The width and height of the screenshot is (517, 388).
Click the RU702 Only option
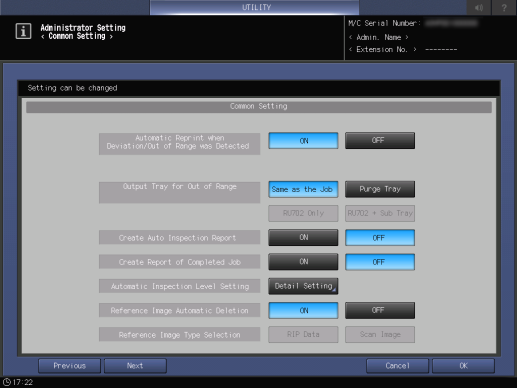click(303, 213)
